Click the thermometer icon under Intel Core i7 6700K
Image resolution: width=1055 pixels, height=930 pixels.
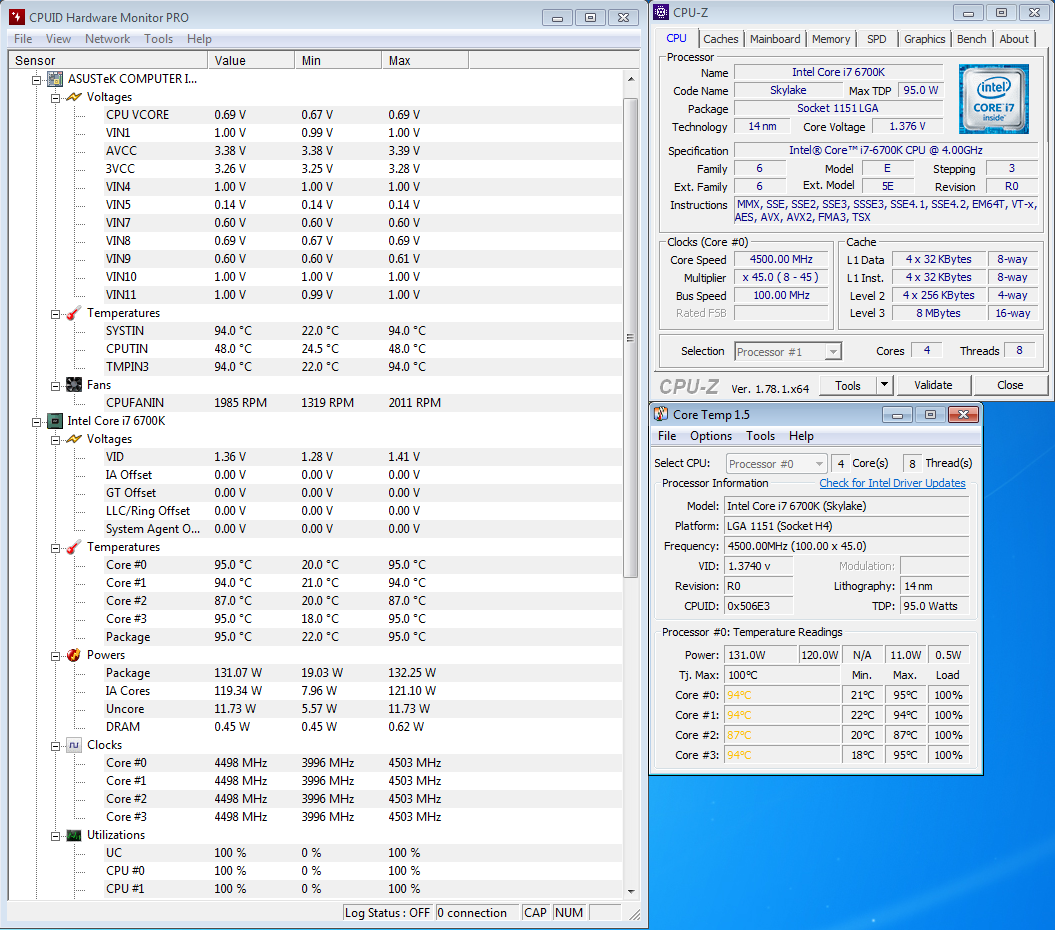click(74, 547)
